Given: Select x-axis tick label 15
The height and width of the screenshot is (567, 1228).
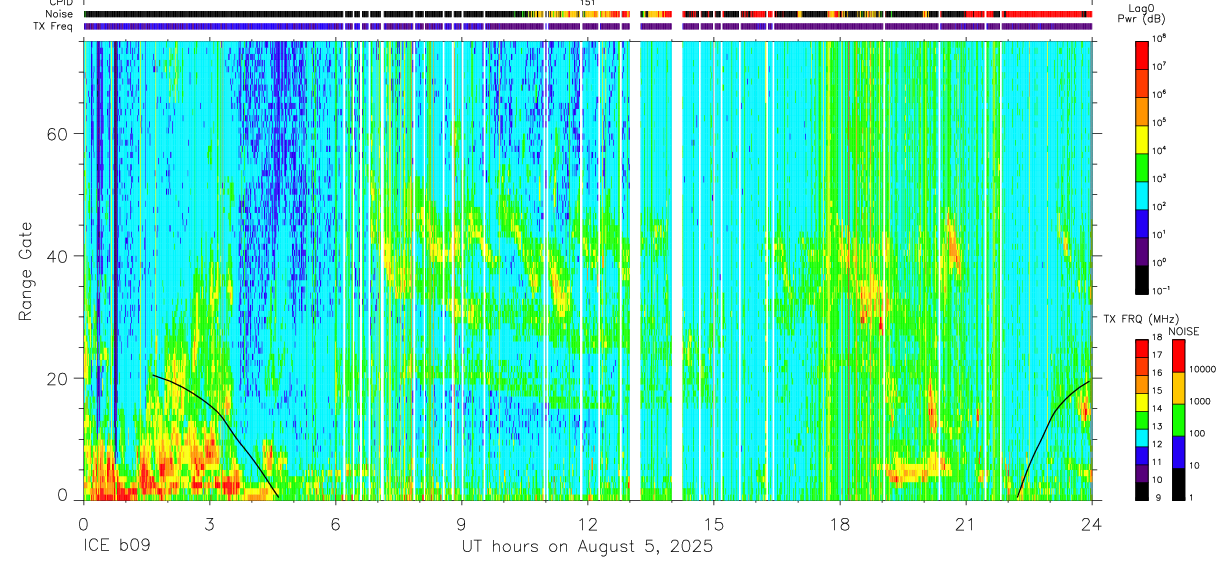Looking at the screenshot, I should pos(714,522).
